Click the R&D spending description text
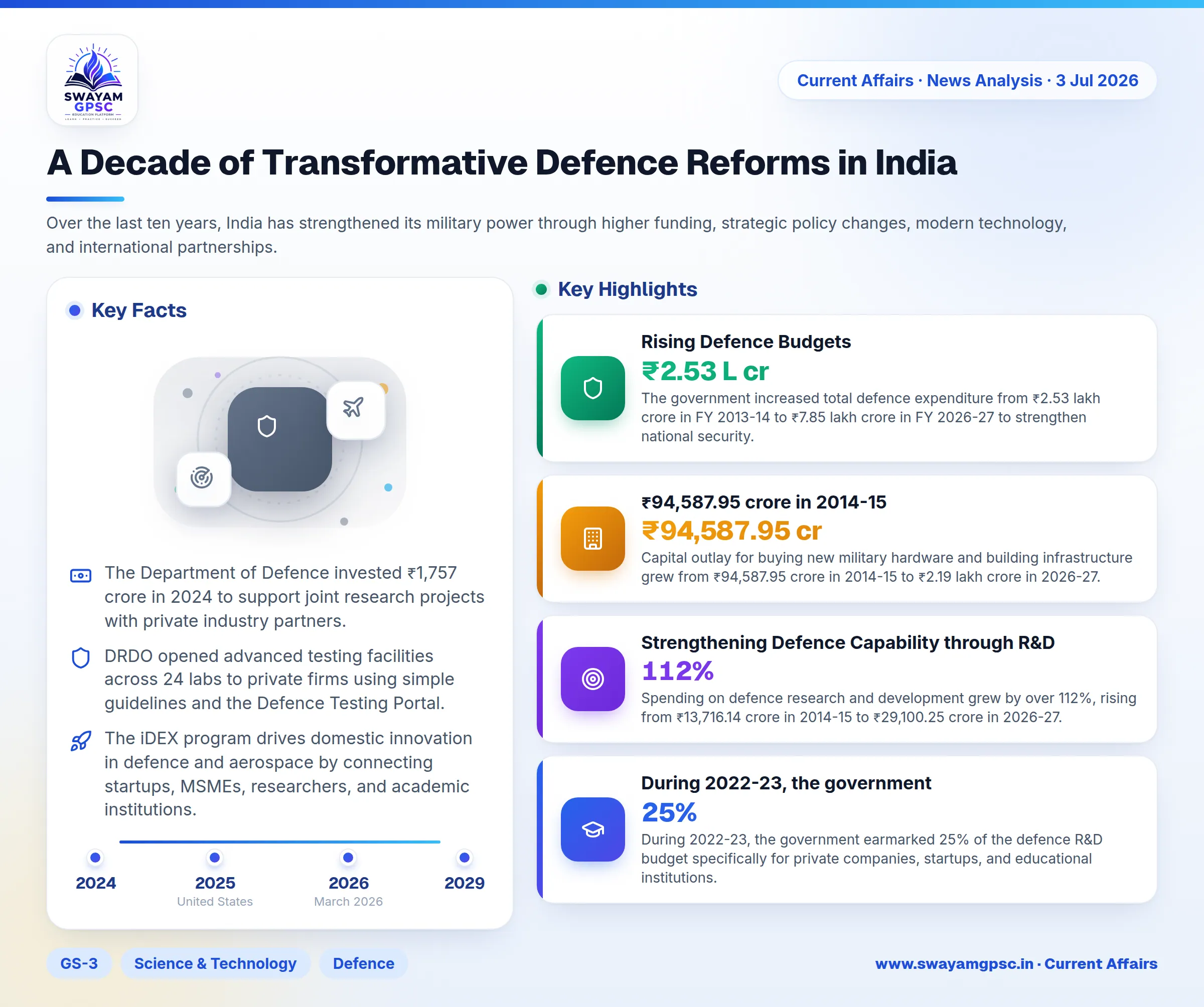 [x=888, y=707]
